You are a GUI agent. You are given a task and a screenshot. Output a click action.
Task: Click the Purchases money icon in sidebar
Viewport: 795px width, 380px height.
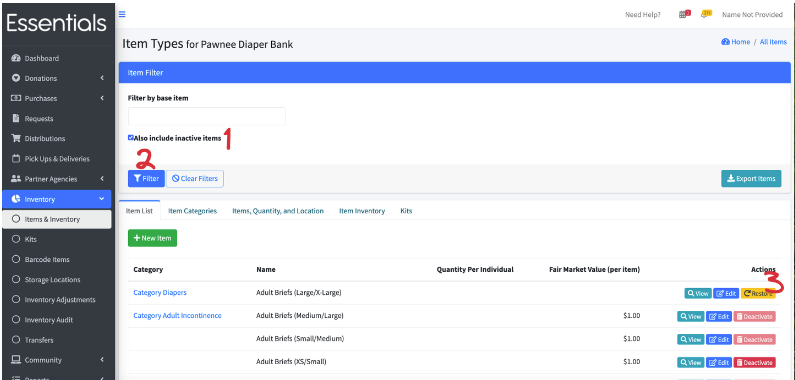(16, 98)
